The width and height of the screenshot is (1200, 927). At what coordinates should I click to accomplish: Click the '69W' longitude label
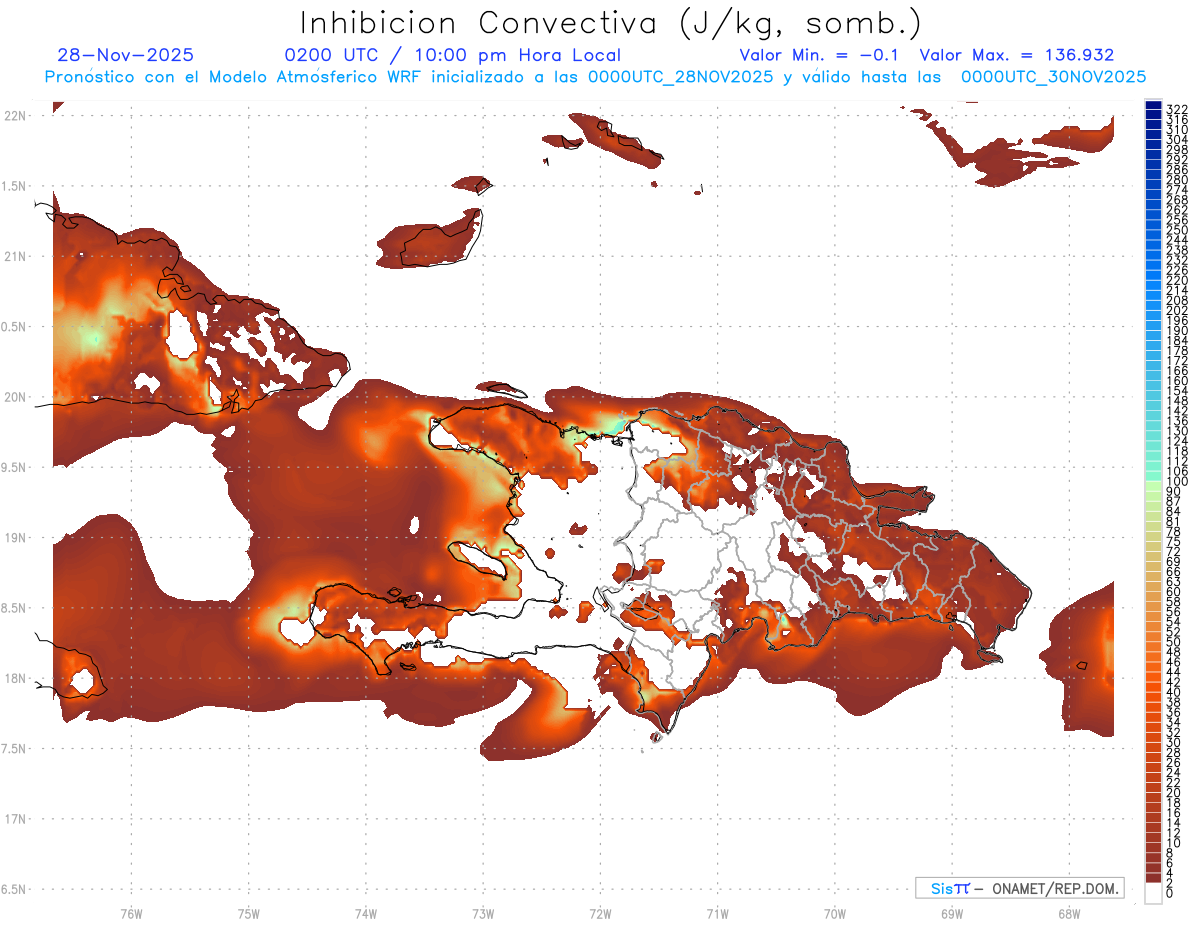point(951,913)
